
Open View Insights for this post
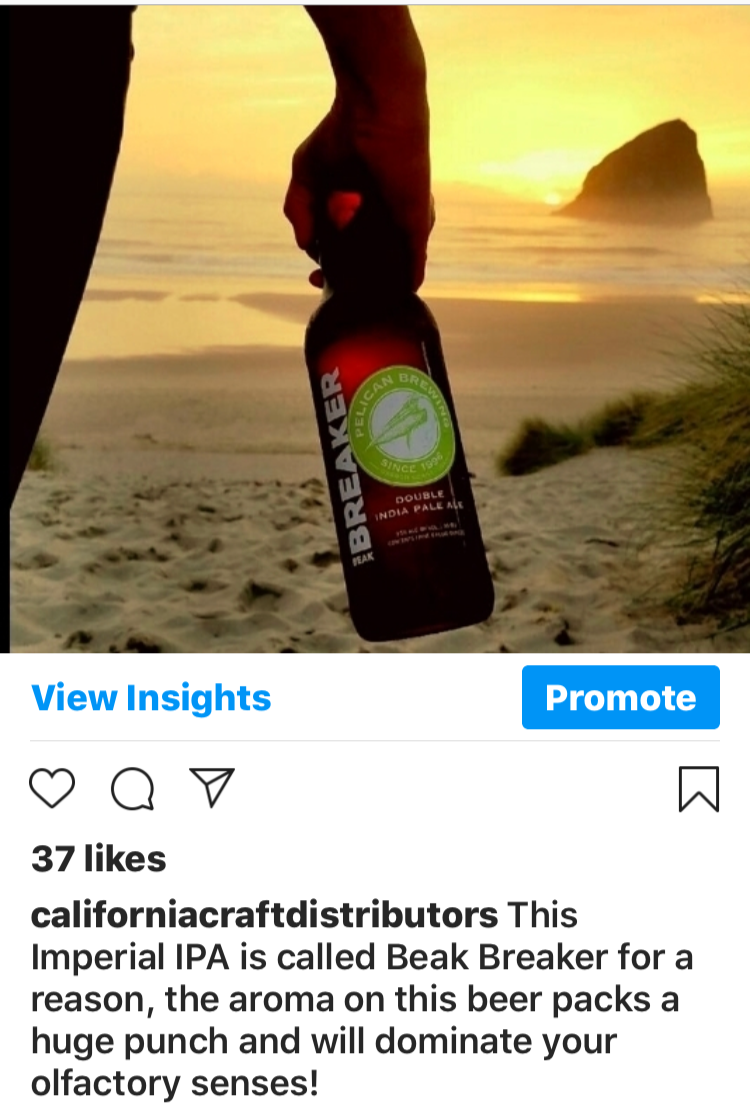click(151, 697)
